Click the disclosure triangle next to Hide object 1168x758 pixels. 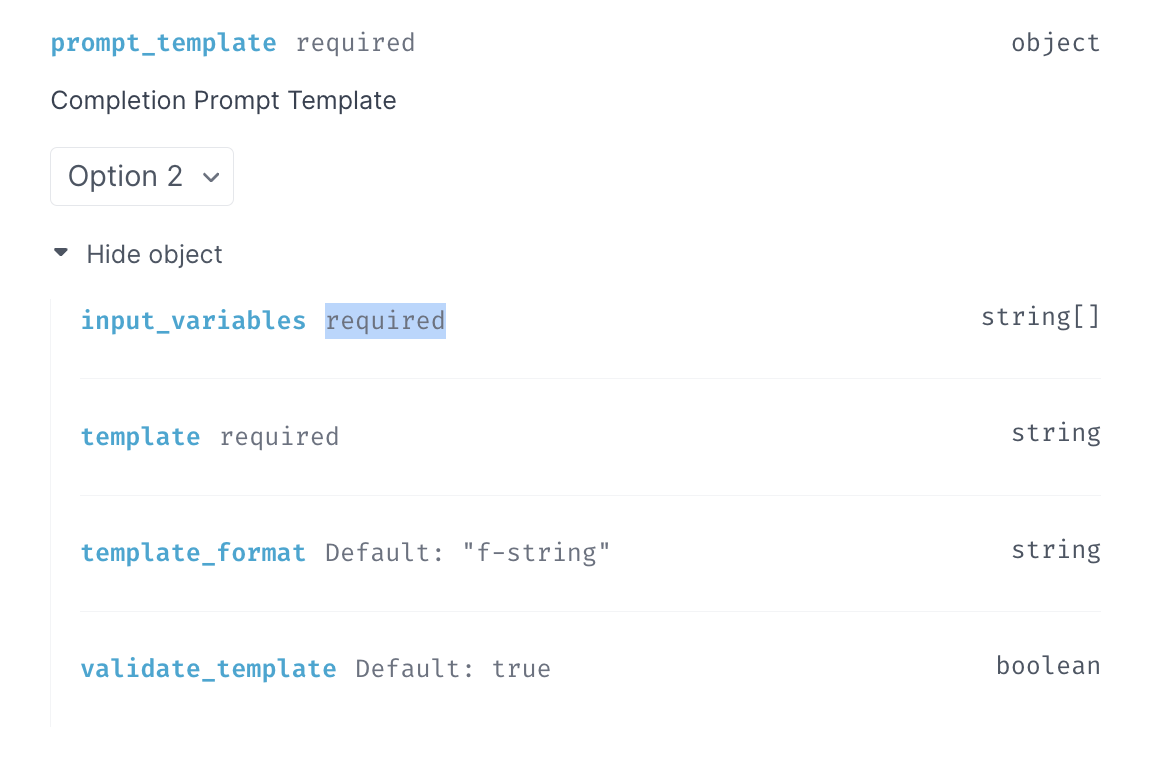click(x=61, y=253)
